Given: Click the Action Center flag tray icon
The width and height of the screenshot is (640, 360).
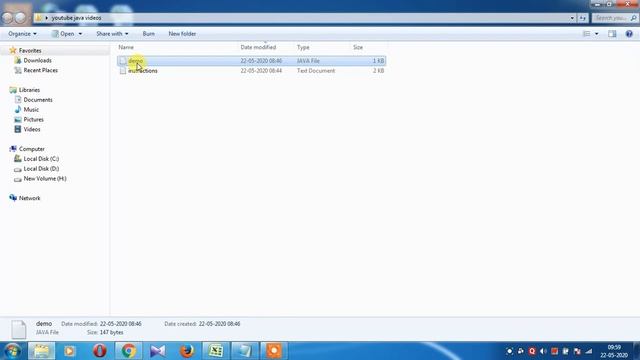Looking at the screenshot, I should click(577, 351).
